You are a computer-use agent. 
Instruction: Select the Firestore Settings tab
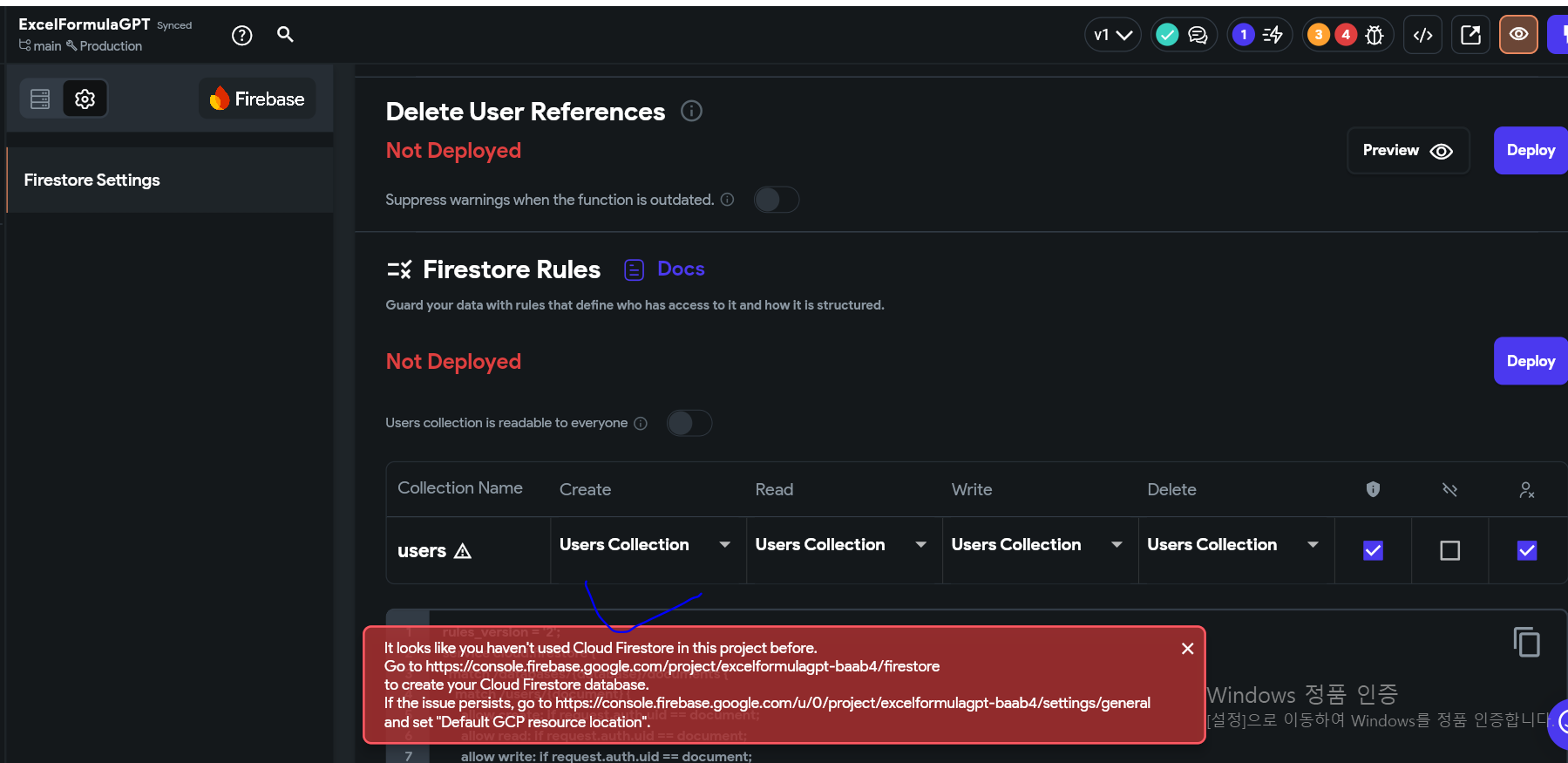170,180
